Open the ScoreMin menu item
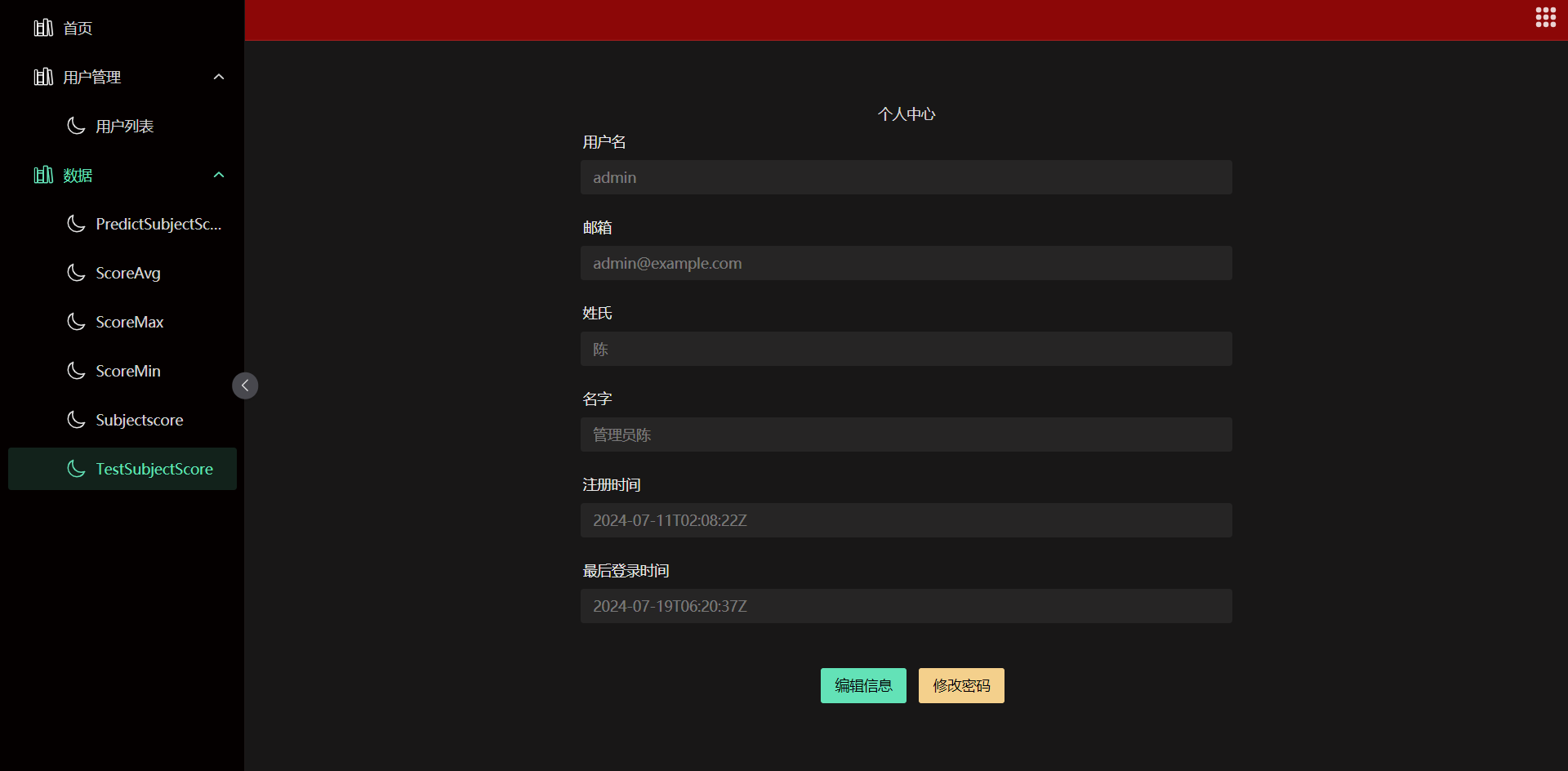Screen dimensions: 1568x771 tap(128, 371)
